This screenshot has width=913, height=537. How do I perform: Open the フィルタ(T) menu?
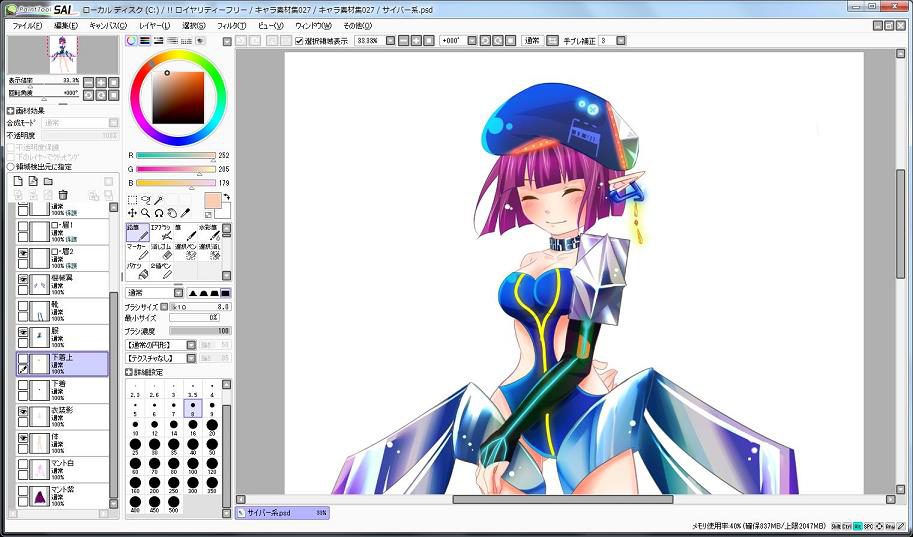(230, 25)
